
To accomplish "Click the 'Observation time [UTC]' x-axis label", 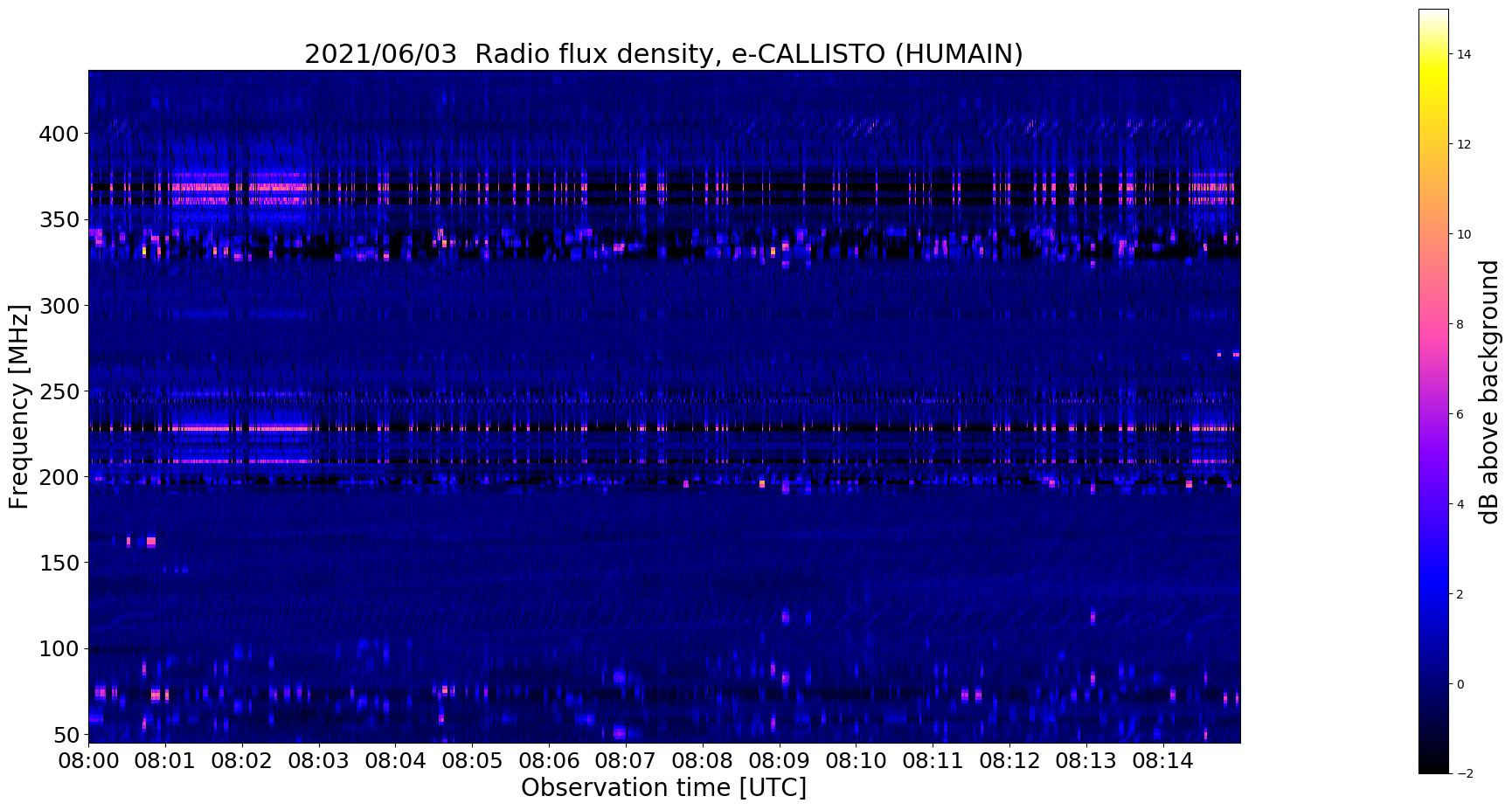I will tap(663, 787).
